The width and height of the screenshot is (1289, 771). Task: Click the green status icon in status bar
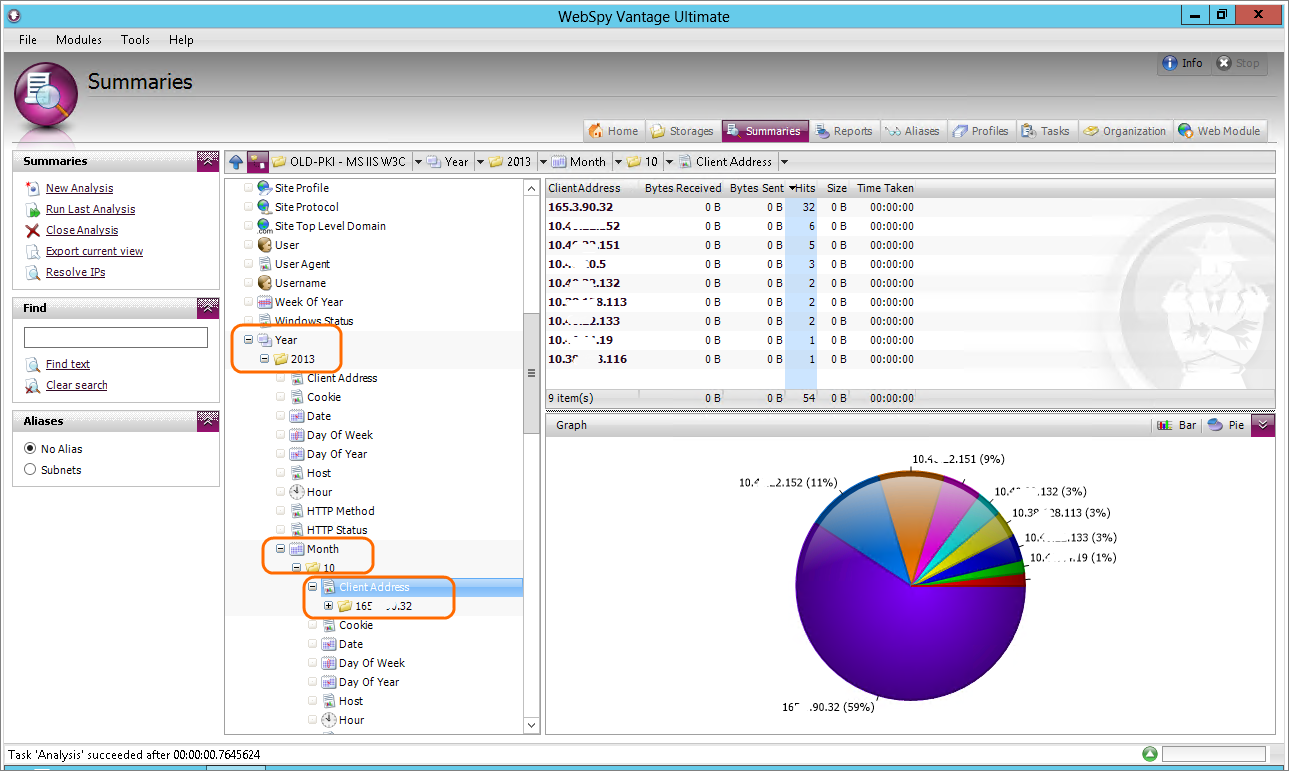pos(1150,754)
